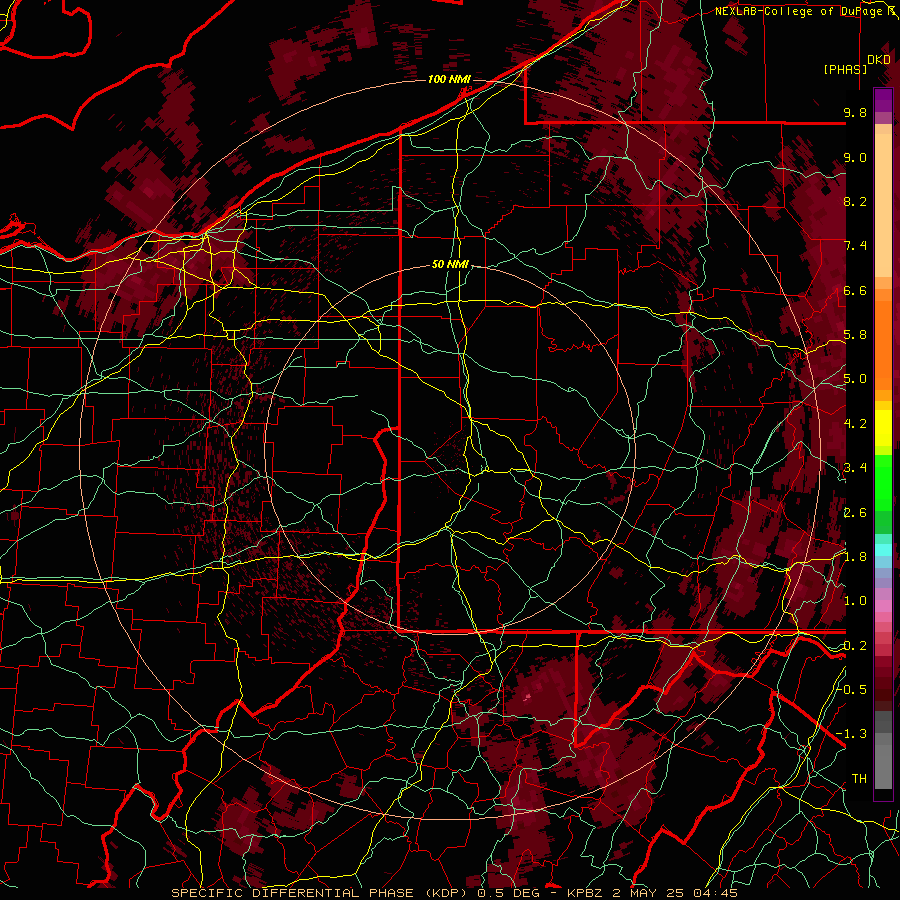Click the 3.4 scale value
The width and height of the screenshot is (900, 900).
tap(855, 468)
